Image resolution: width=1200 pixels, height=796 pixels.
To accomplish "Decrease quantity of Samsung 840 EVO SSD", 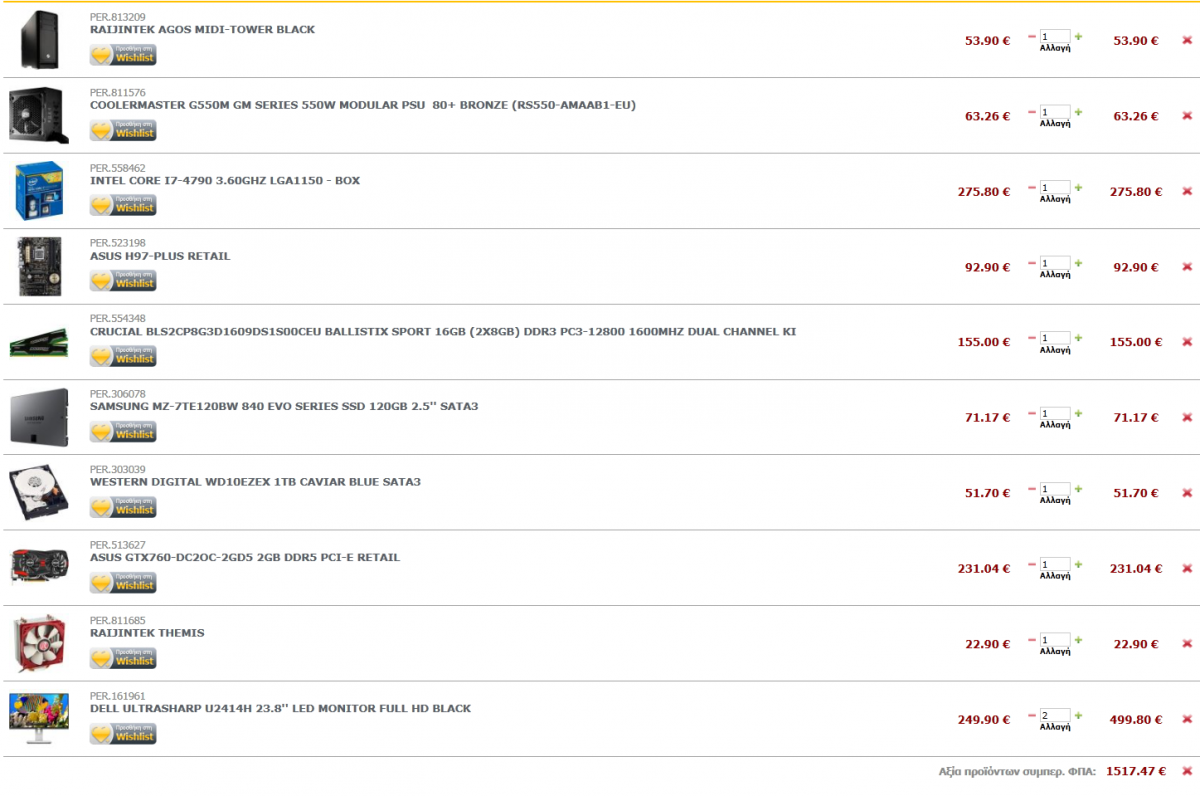I will [1032, 413].
